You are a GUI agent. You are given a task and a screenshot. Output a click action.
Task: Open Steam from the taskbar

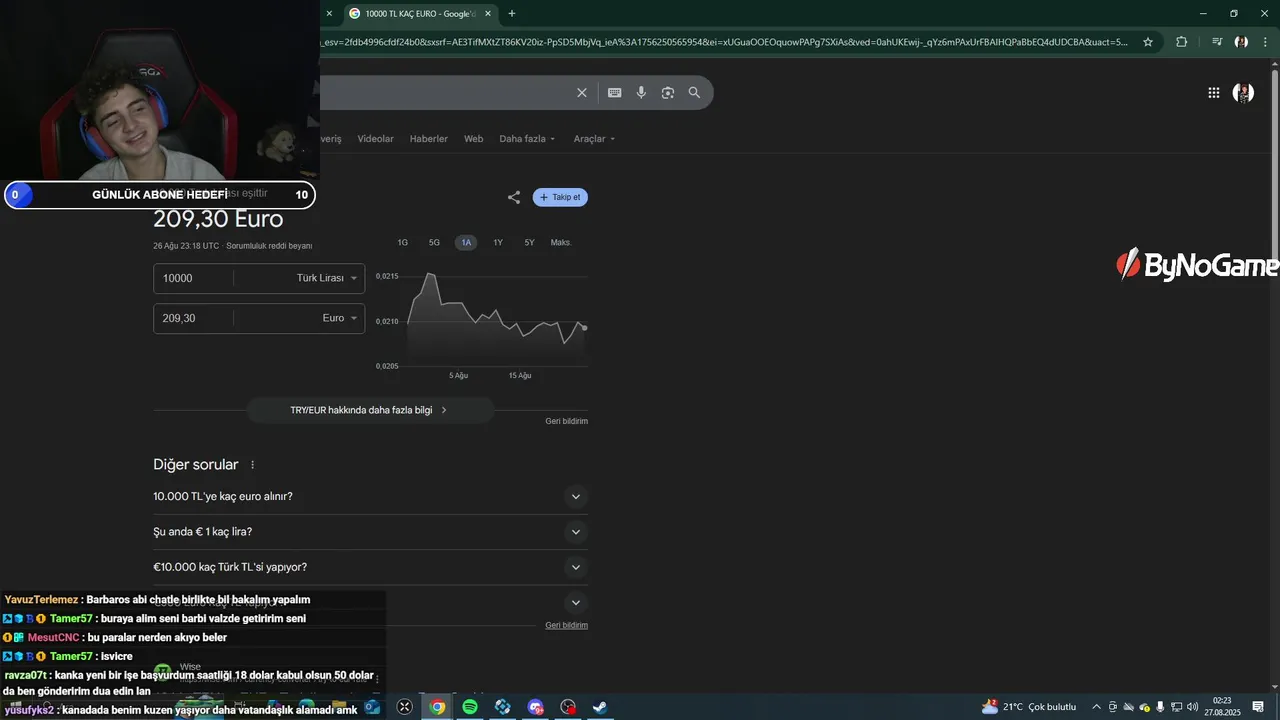[600, 707]
